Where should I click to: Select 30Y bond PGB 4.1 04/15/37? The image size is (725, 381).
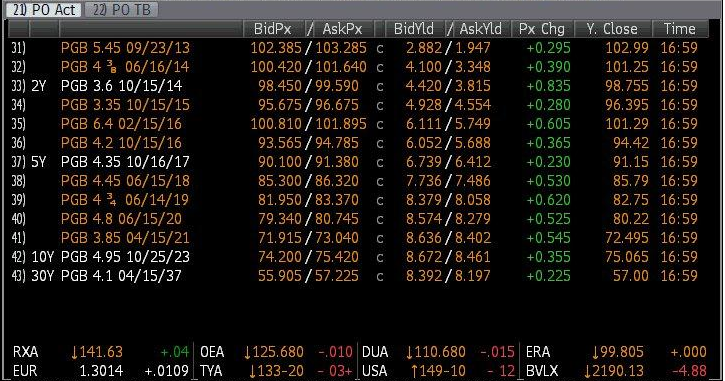click(121, 276)
